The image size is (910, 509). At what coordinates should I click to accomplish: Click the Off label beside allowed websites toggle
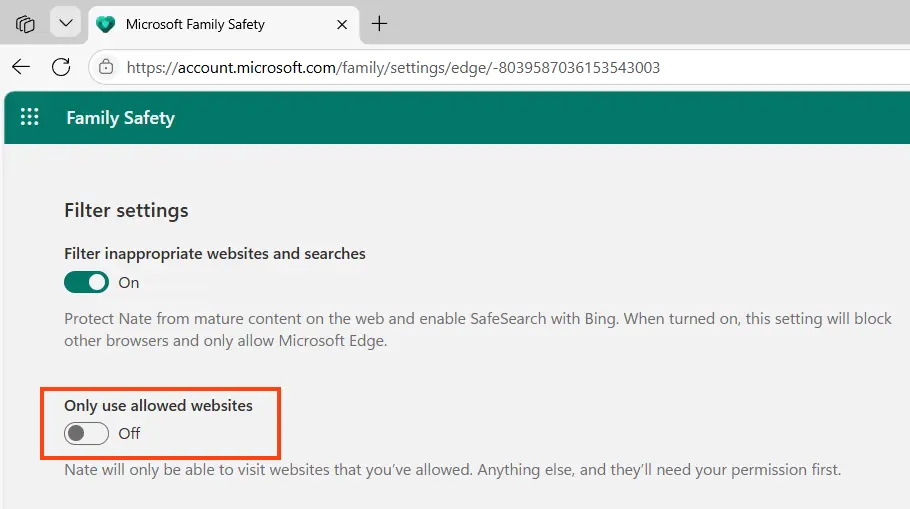[x=129, y=434]
